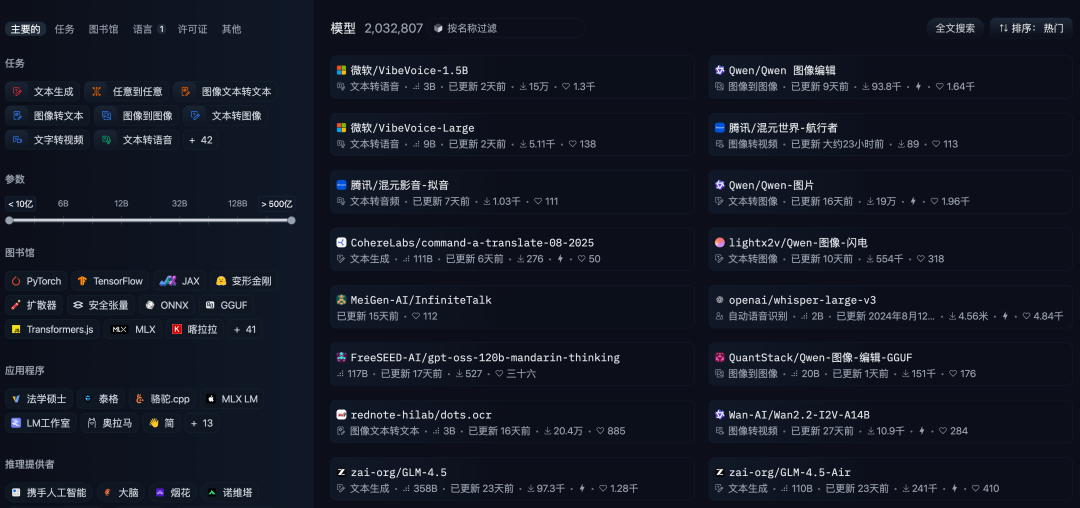Click the MLX LM apple icon
The height and width of the screenshot is (508, 1080).
[x=210, y=399]
